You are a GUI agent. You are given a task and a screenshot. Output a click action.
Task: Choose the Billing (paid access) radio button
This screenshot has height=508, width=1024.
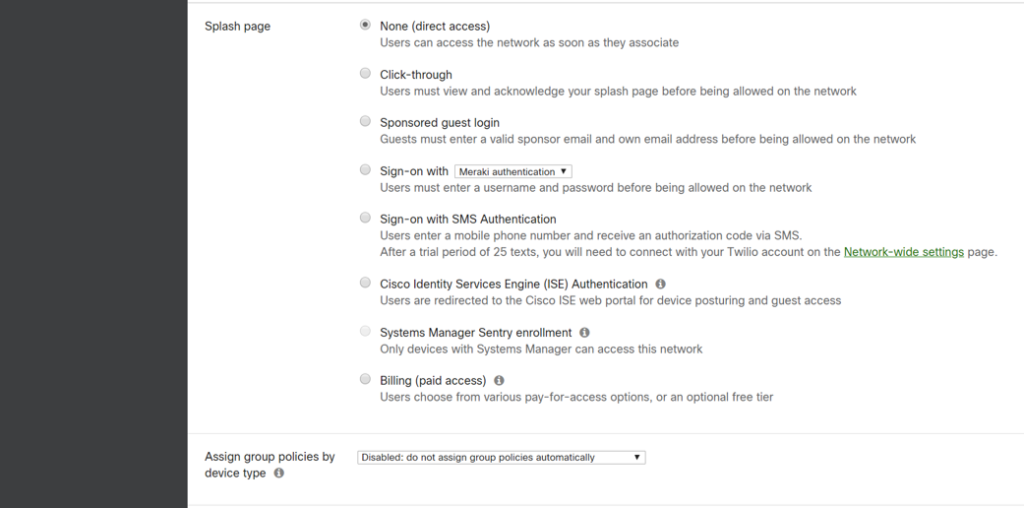[x=365, y=380]
